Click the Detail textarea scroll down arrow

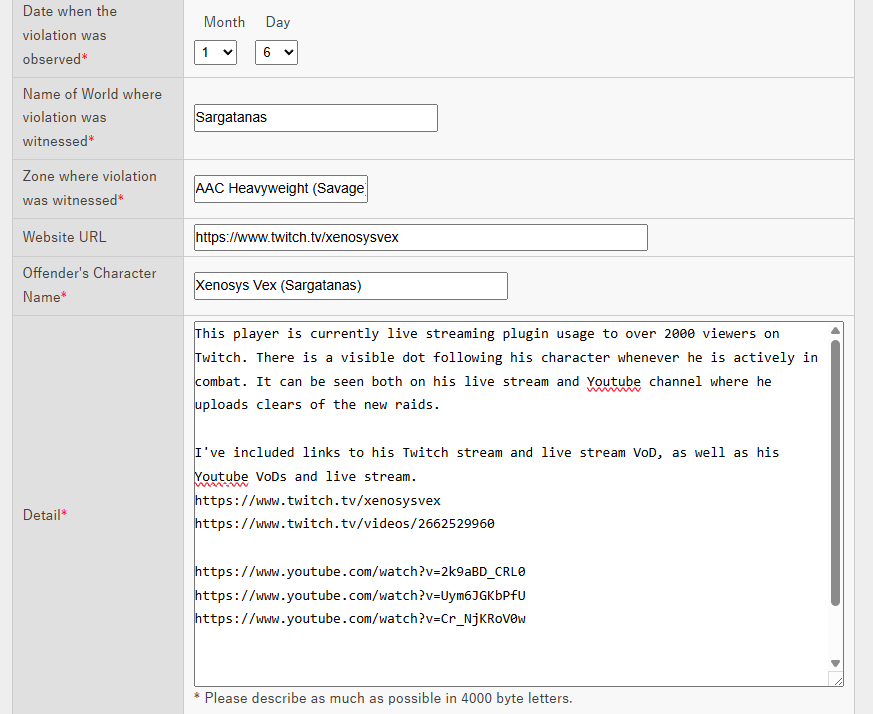tap(835, 663)
